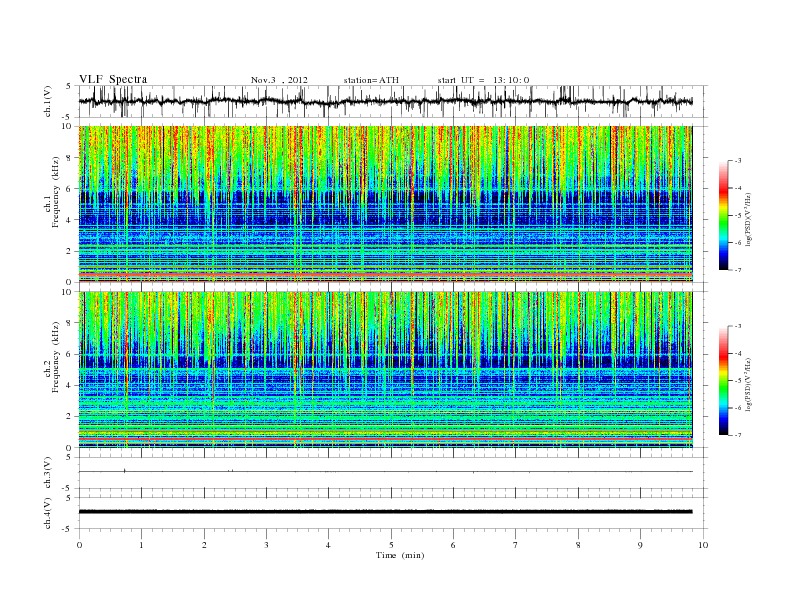Viewport: 792px width, 612px height.
Task: Click the "-3" label on ch.1 colorbar
Action: tap(737, 161)
